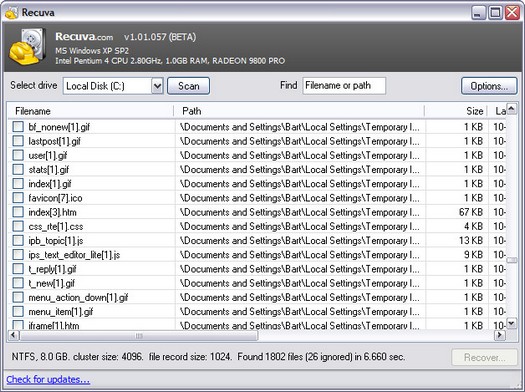Viewport: 525px width, 392px height.
Task: Click the vertical scrollbar up arrow
Action: click(x=511, y=109)
